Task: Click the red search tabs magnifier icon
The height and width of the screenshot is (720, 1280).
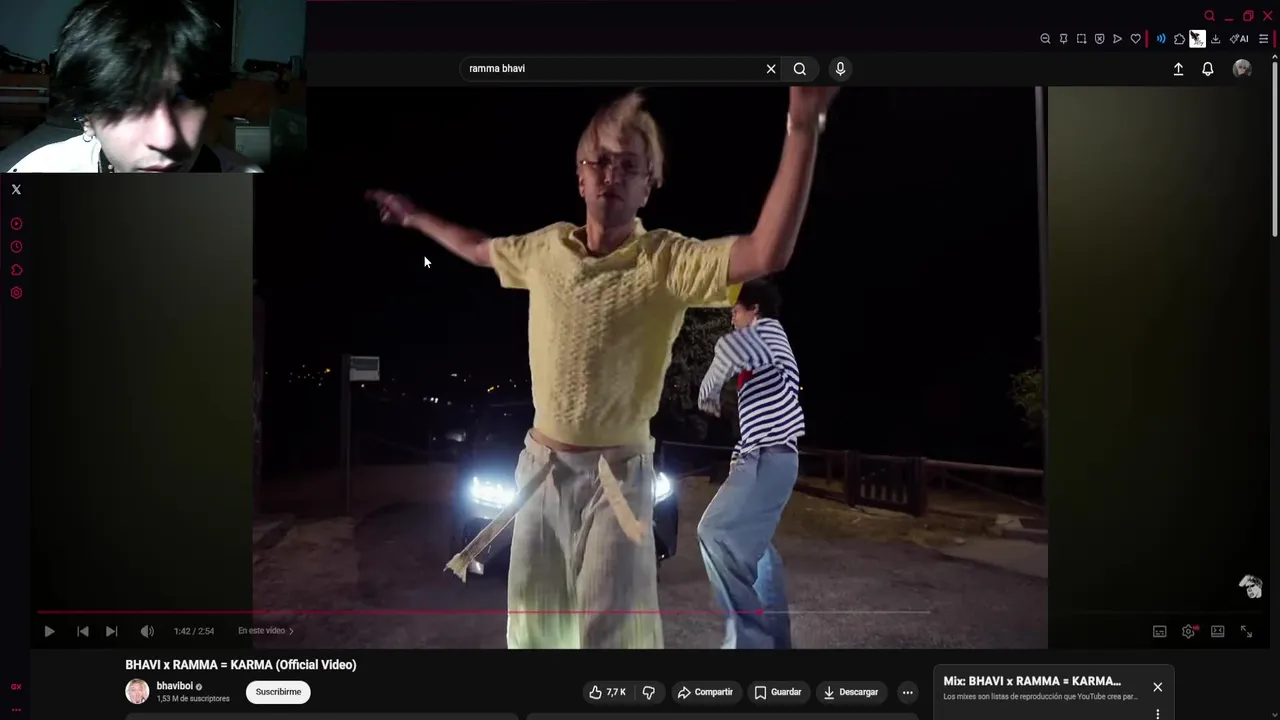Action: pos(1209,16)
